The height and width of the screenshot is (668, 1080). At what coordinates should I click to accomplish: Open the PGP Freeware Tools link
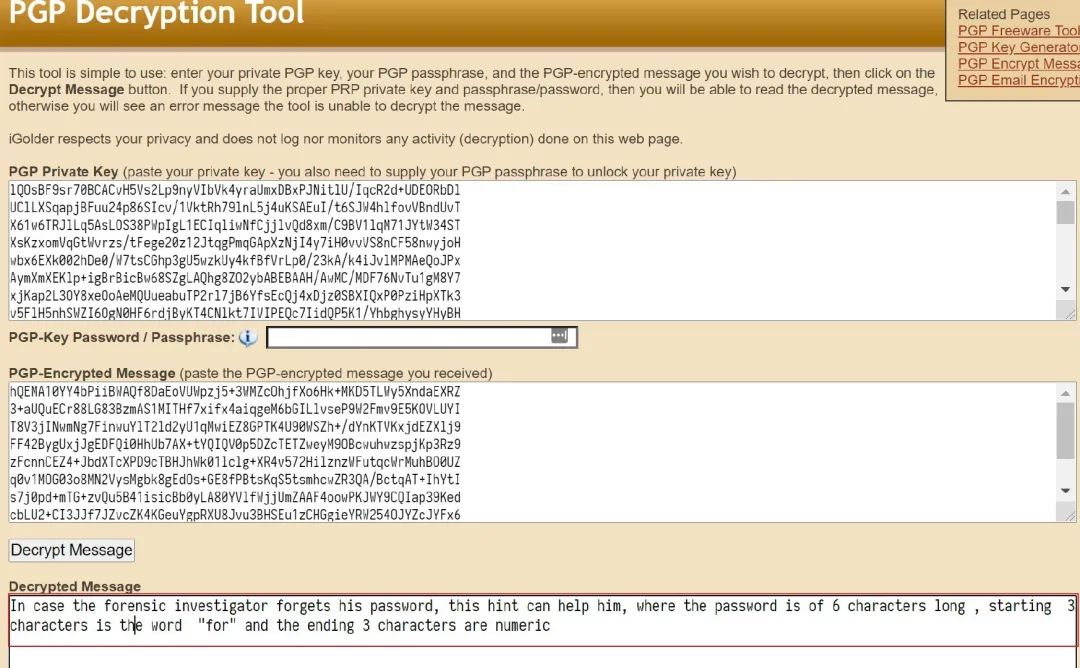tap(1019, 31)
